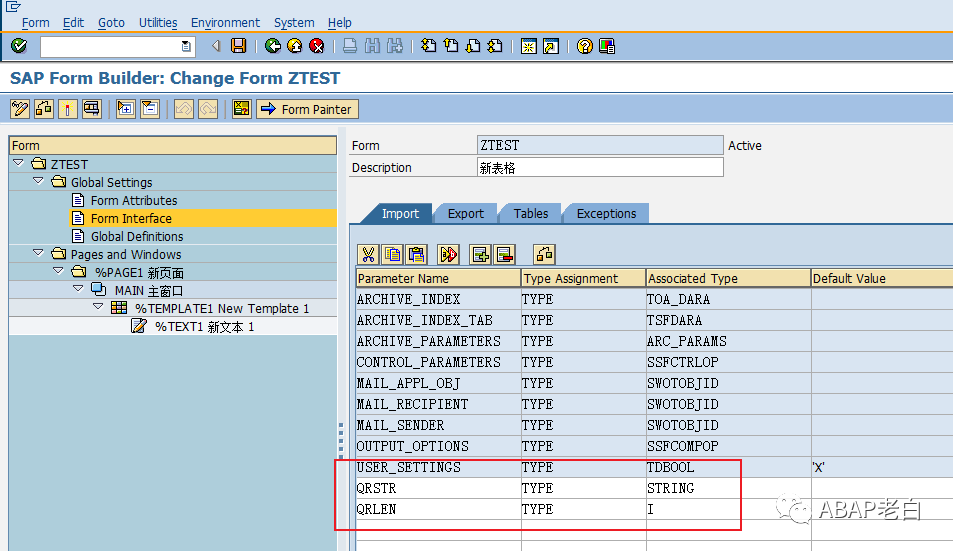Screen dimensions: 953x551
Task: Switch to the Export tab
Action: (x=466, y=214)
